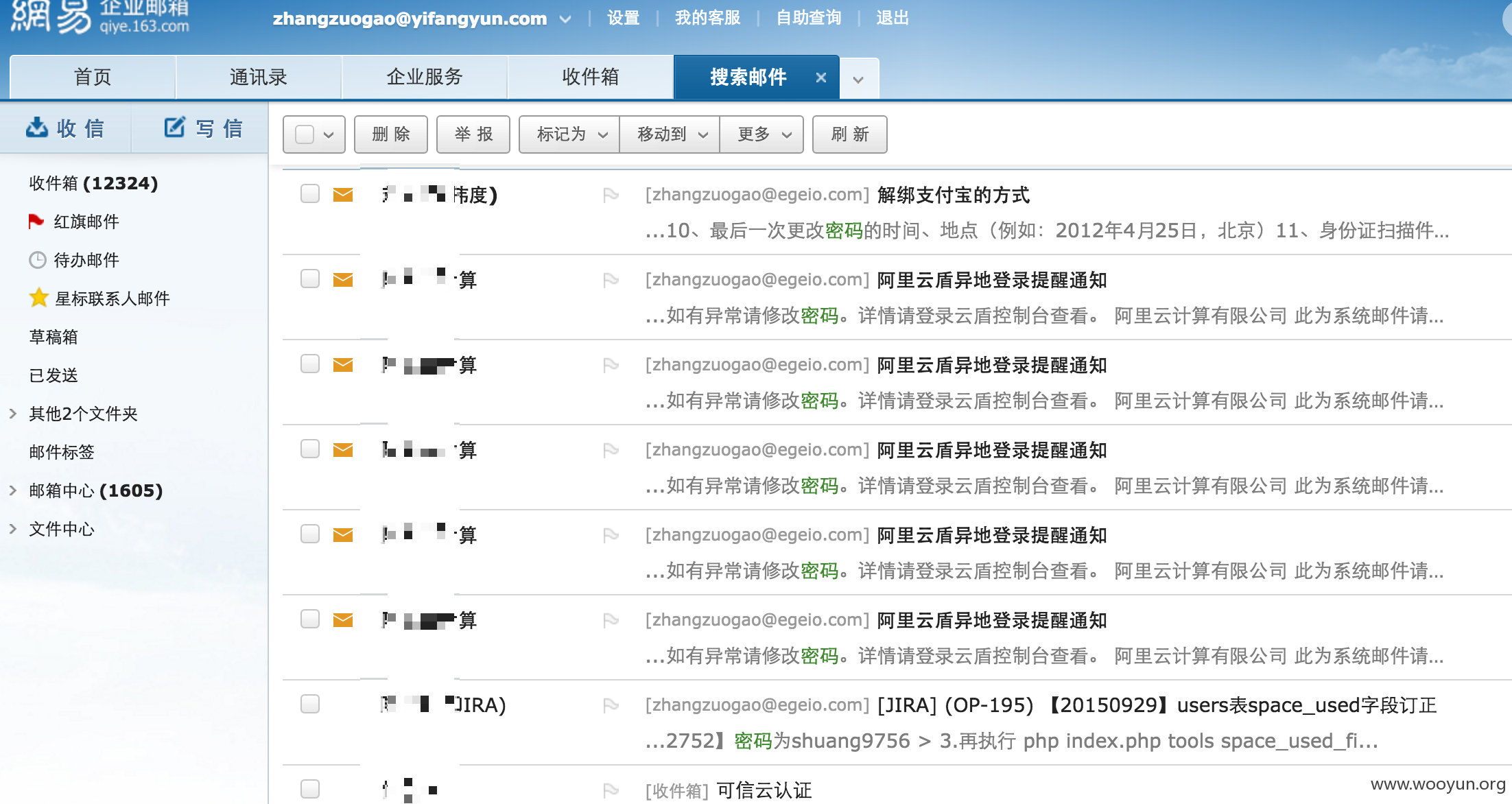Click the 写信 compose pencil icon
1512x804 pixels.
point(175,127)
